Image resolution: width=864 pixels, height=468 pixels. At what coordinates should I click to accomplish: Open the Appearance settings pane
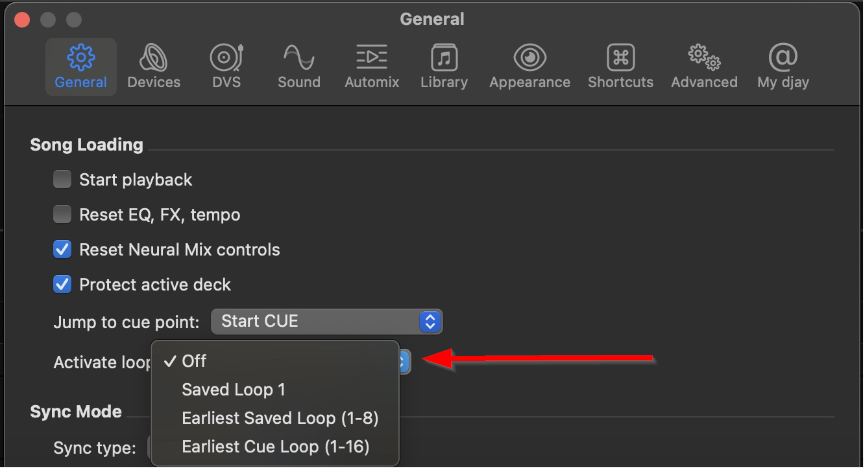[x=529, y=66]
